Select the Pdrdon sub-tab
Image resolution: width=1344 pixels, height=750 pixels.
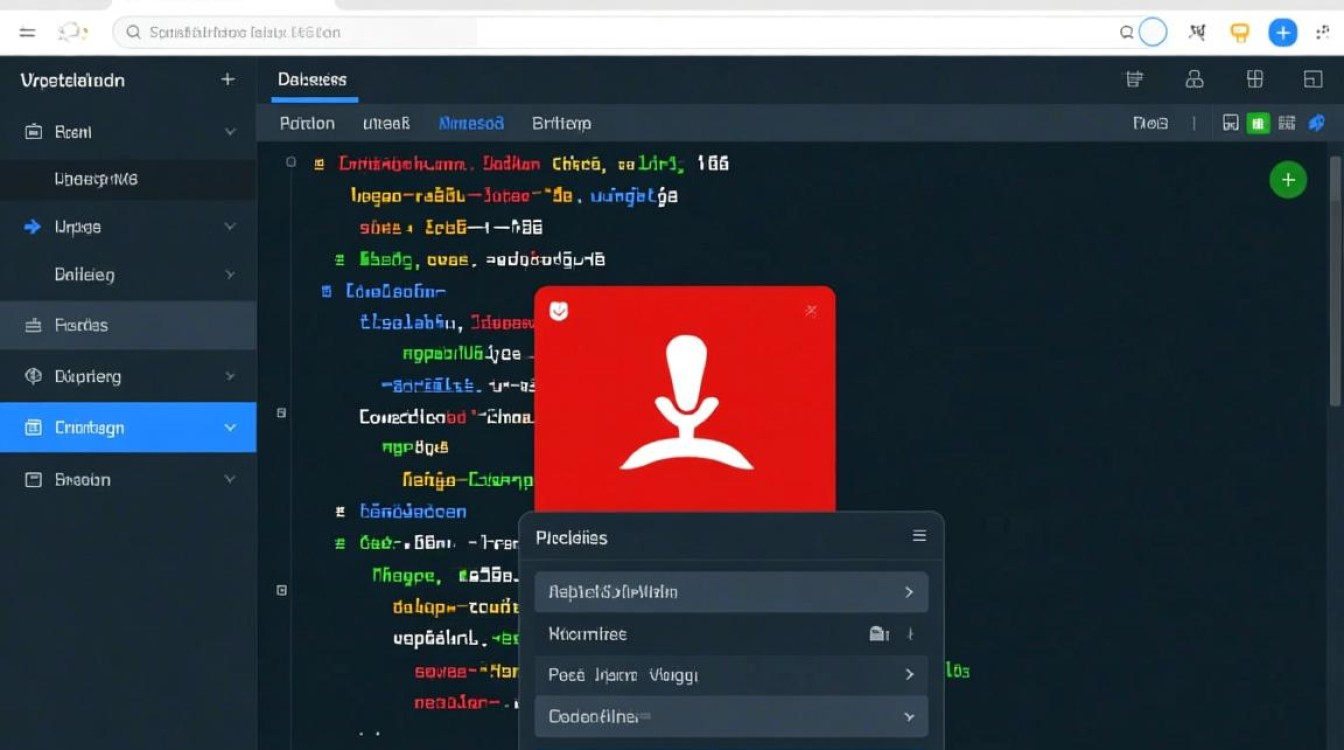pyautogui.click(x=307, y=123)
